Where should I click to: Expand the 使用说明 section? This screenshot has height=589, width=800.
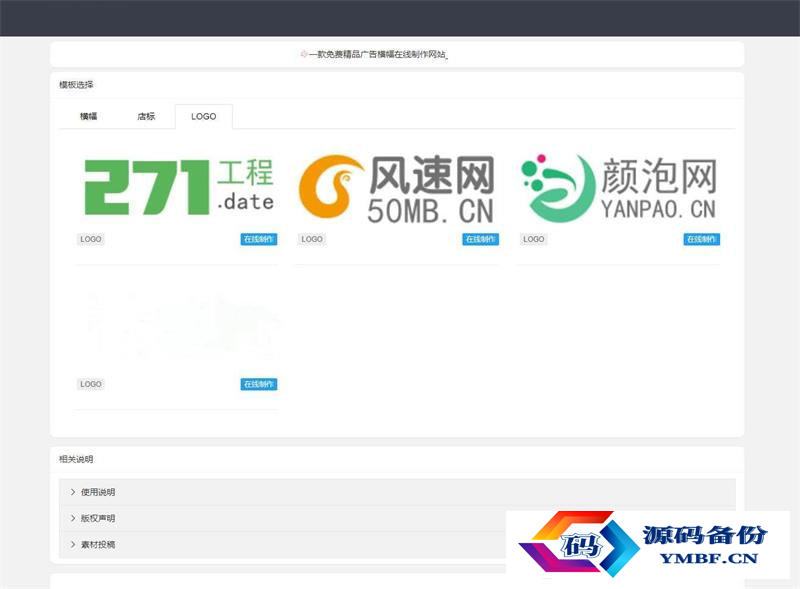397,492
